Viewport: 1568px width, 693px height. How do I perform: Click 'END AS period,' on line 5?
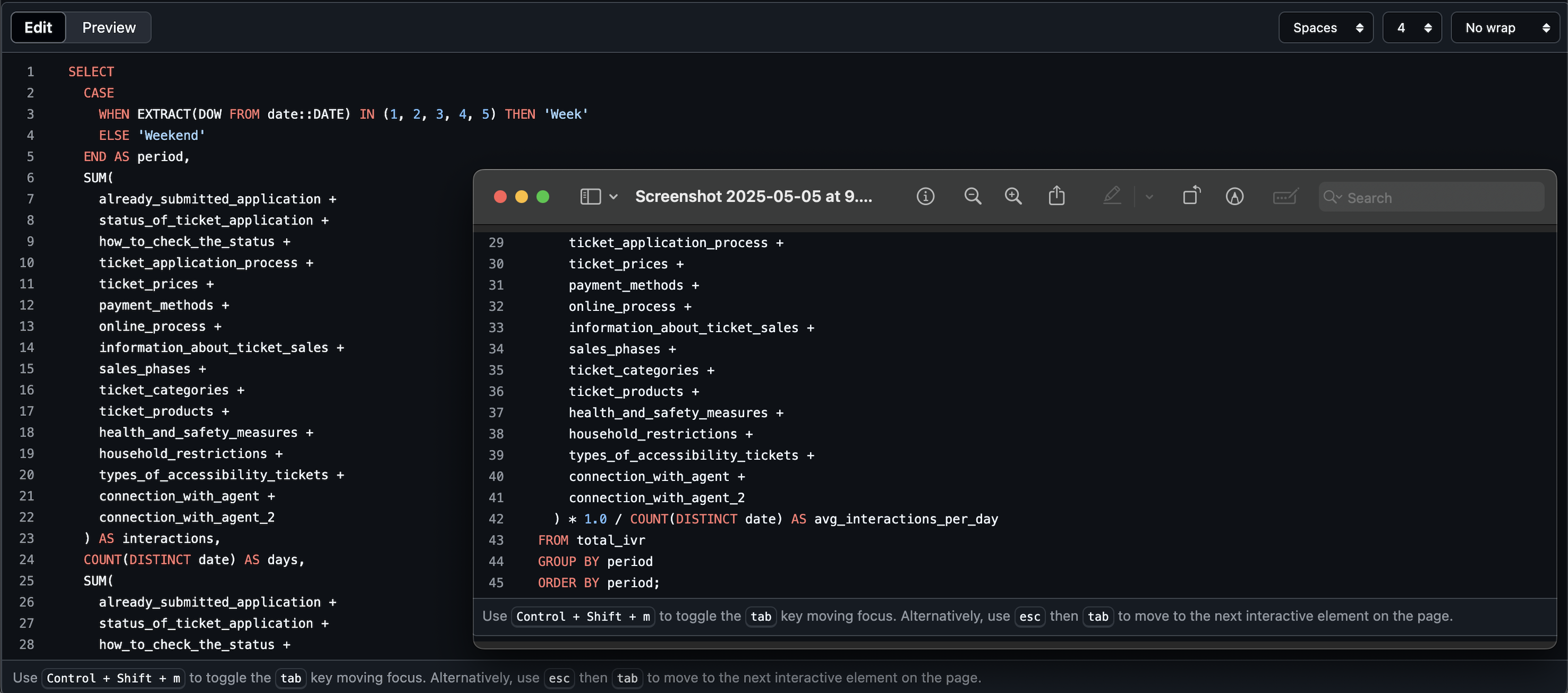click(137, 157)
